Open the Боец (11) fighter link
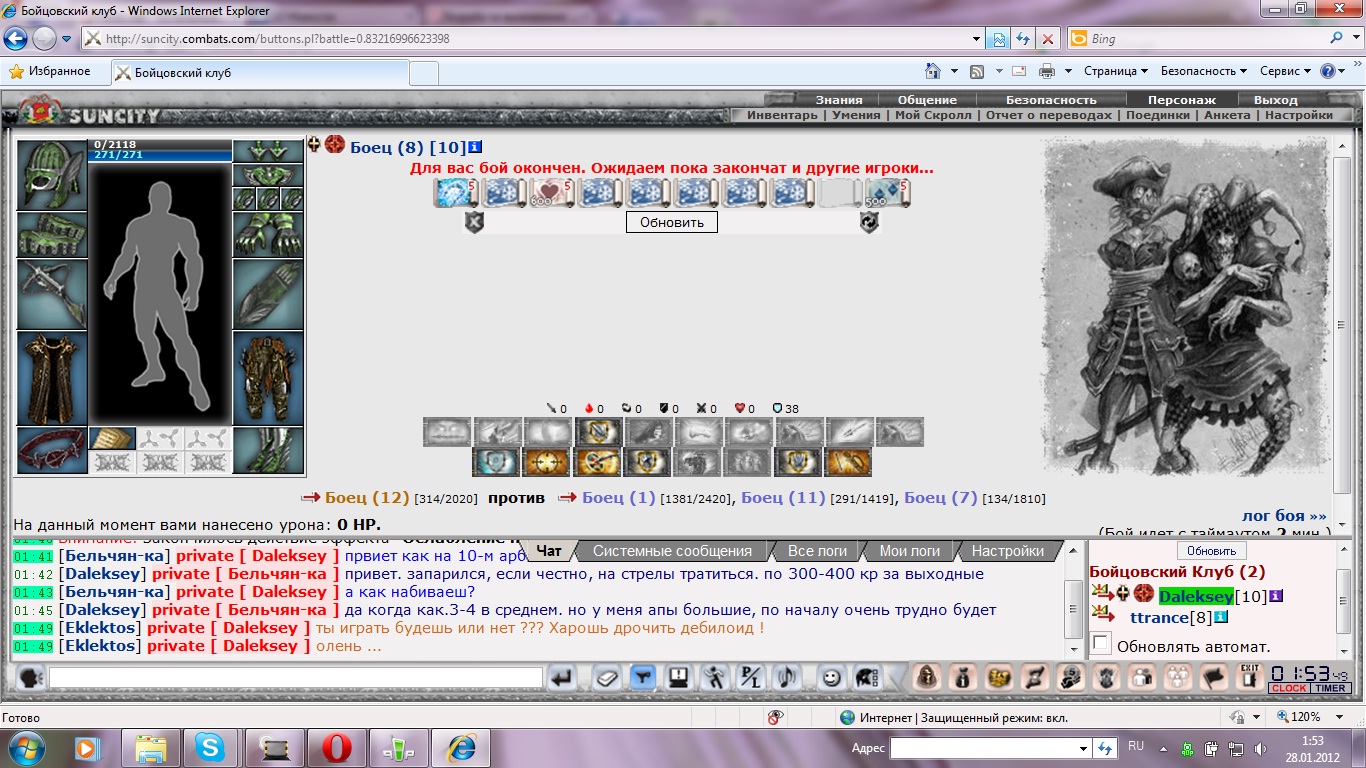 (x=783, y=498)
